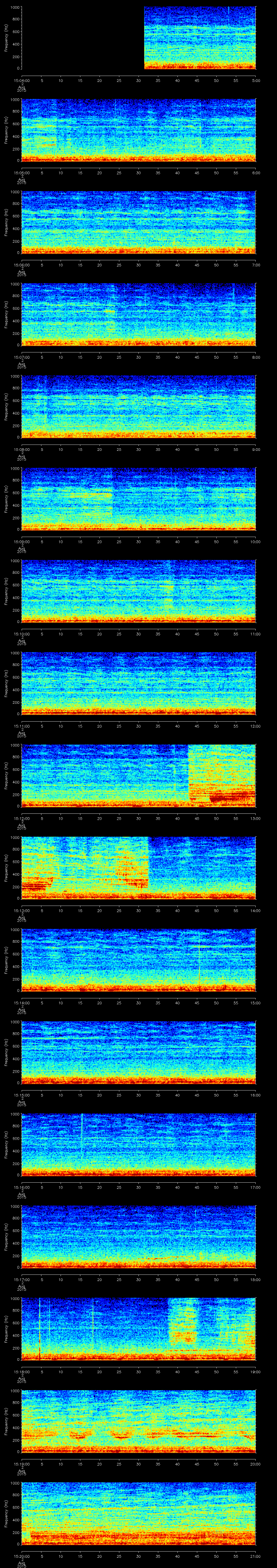Viewport: 277px width, 1568px height.
Task: Click the 5:00 end time label
Action: coord(256,80)
